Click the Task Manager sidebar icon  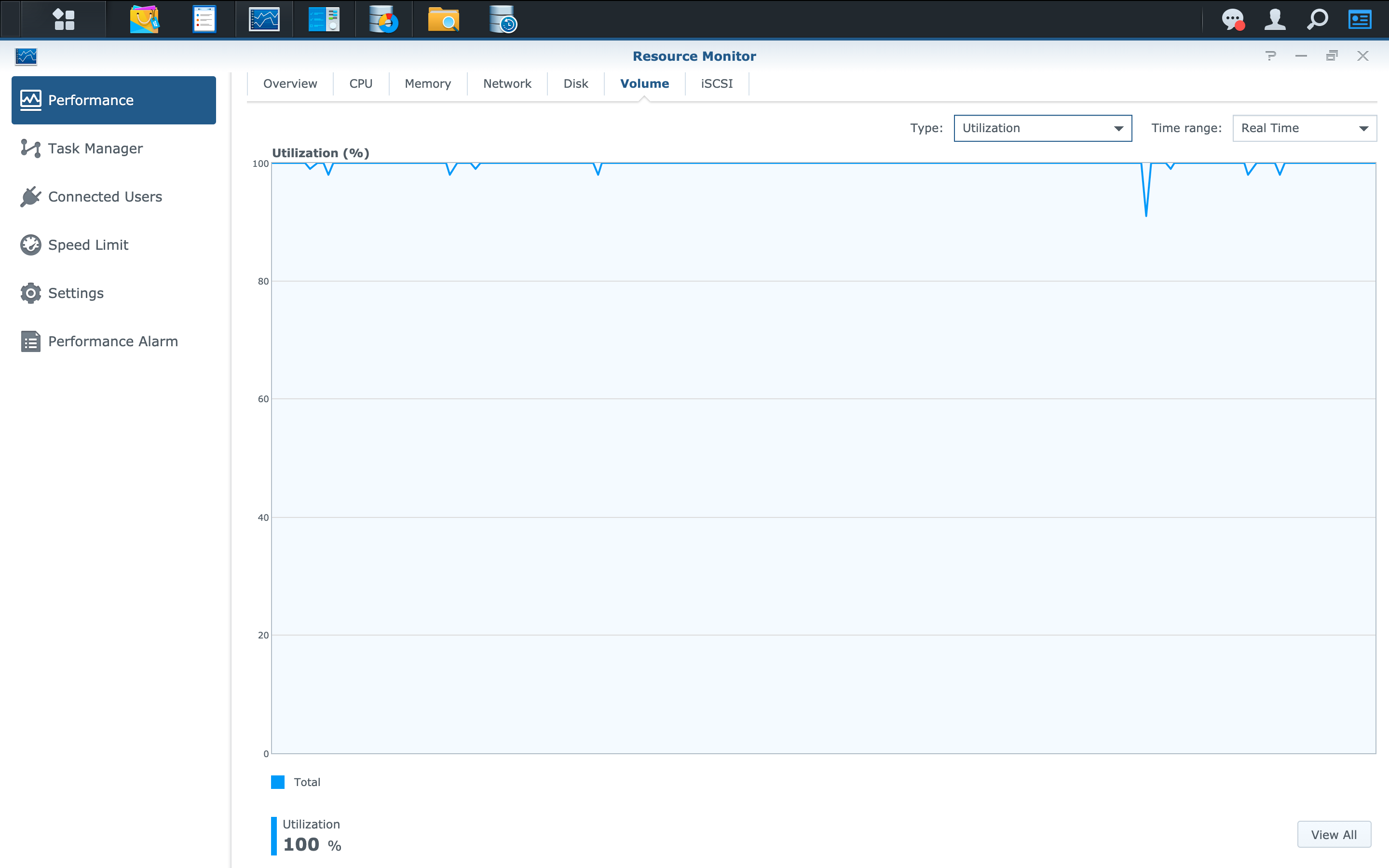coord(30,148)
